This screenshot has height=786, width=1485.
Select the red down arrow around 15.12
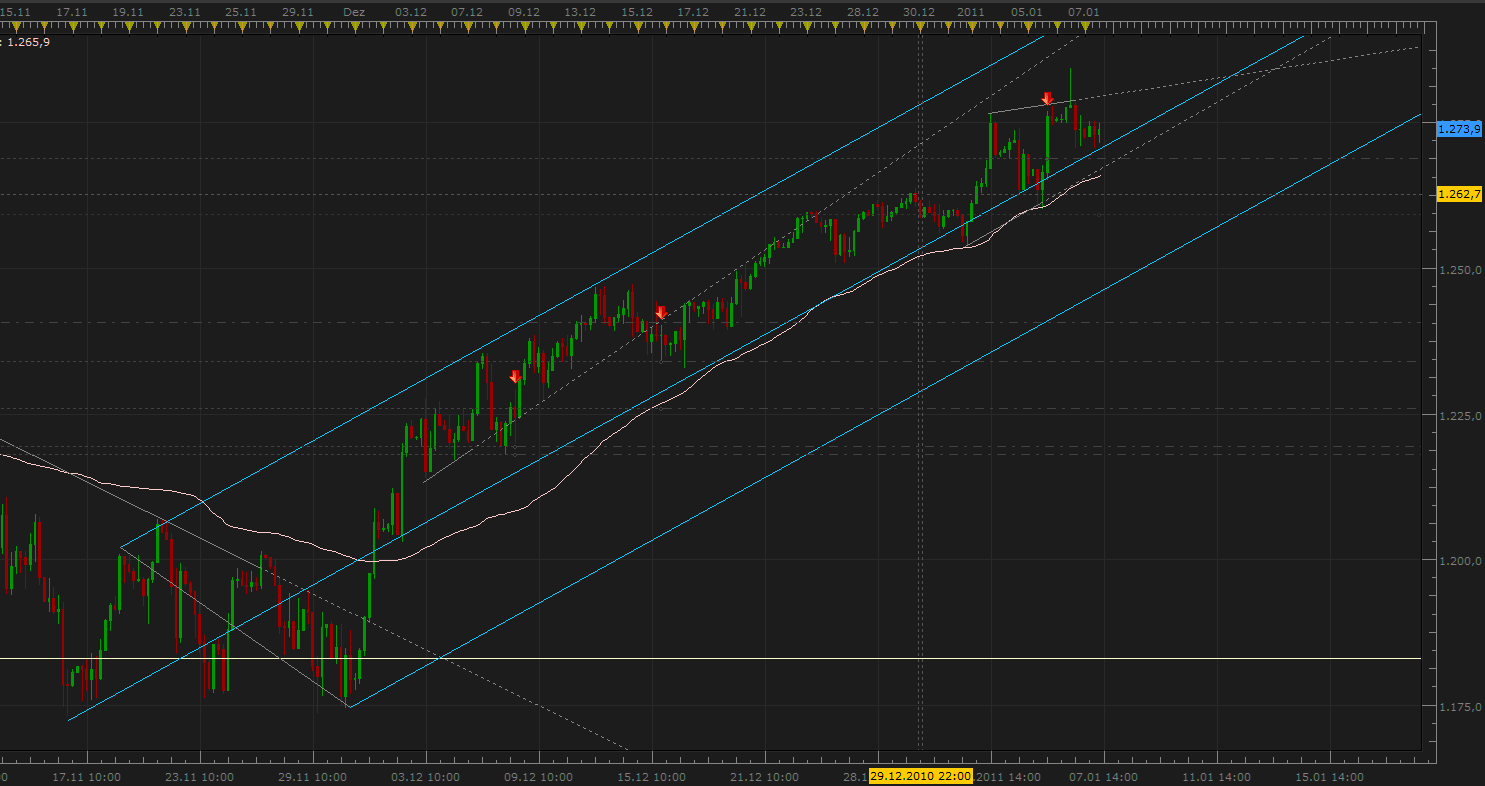coord(660,312)
